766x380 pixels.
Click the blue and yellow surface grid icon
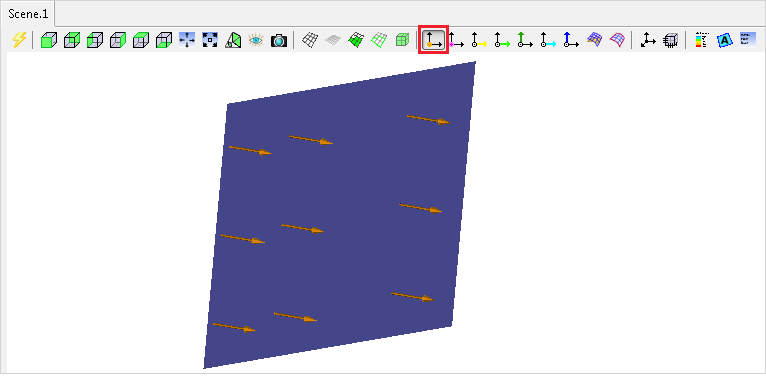tap(594, 40)
